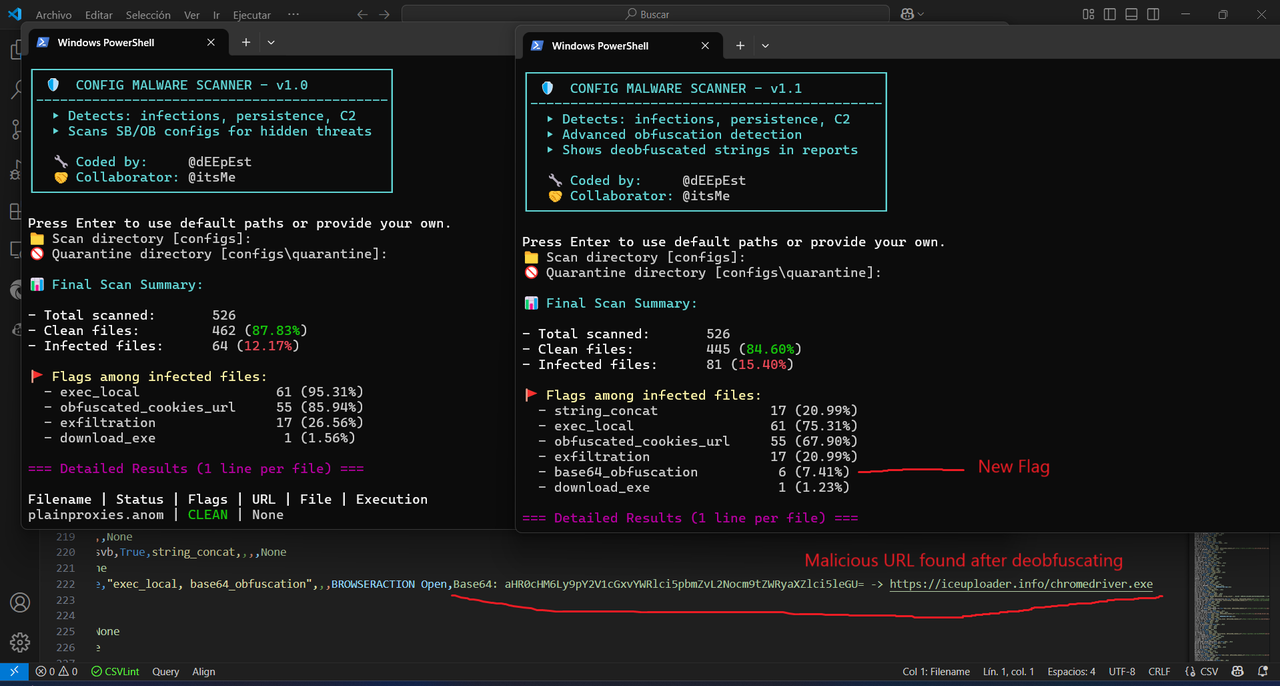Click 'plainproxies.anom' filename in left window
The height and width of the screenshot is (686, 1280).
(95, 514)
